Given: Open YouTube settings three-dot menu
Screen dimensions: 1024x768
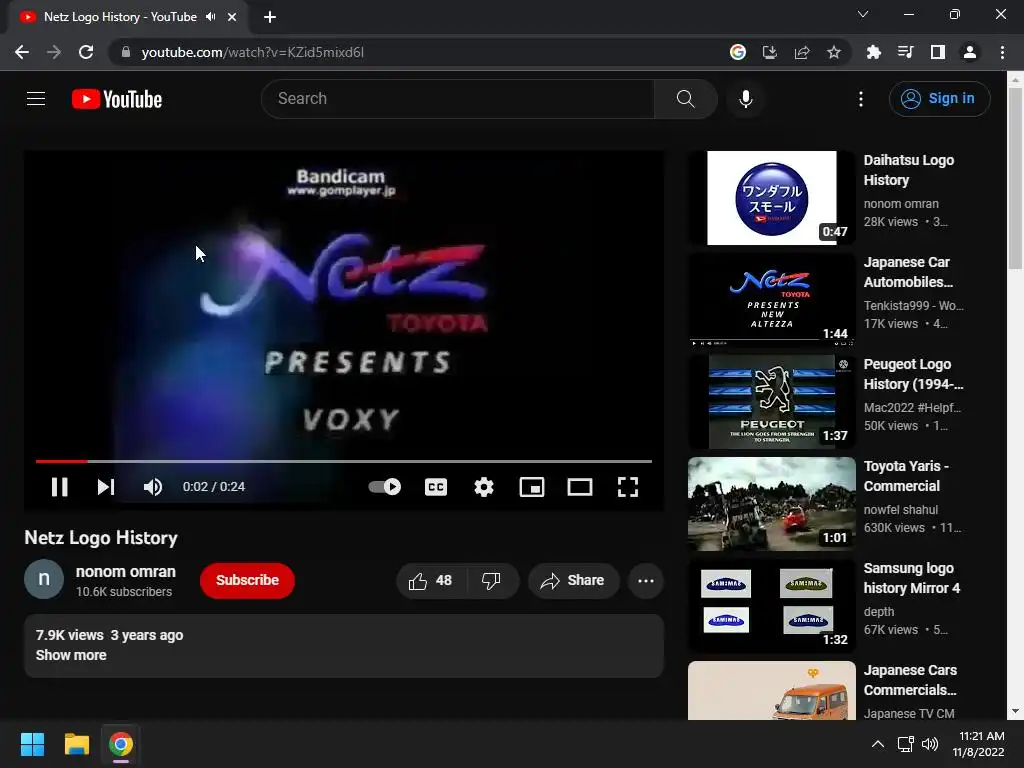Looking at the screenshot, I should coord(861,99).
